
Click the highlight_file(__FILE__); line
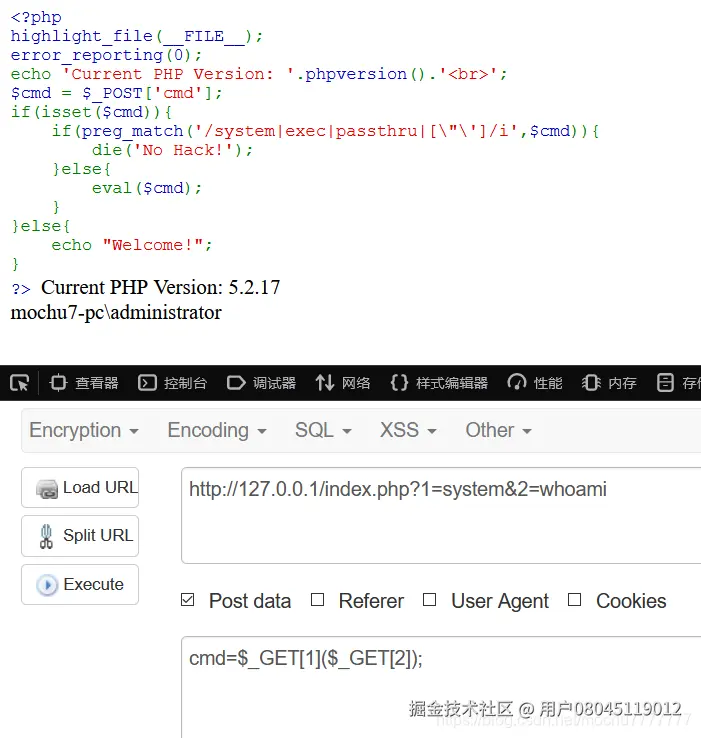pos(137,36)
